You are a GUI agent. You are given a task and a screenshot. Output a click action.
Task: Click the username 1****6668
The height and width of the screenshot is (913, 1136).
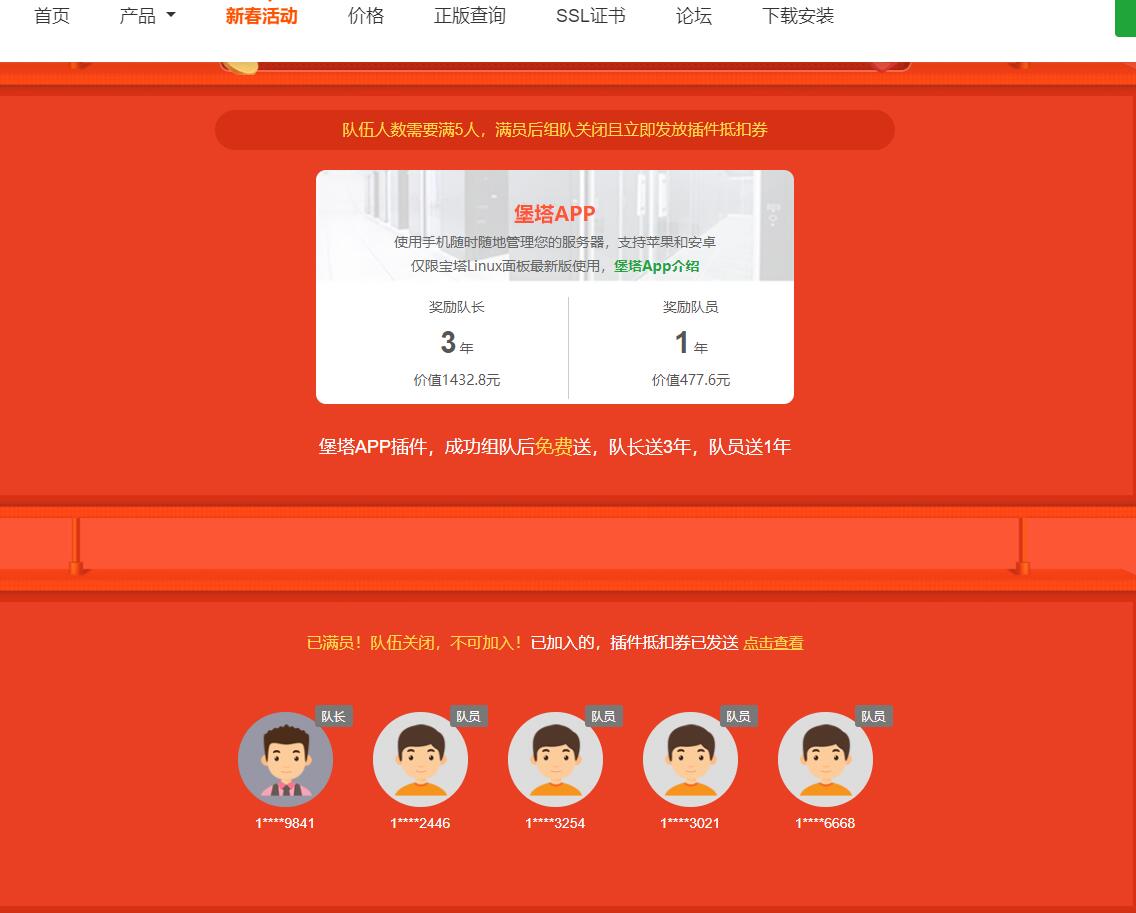click(x=825, y=823)
